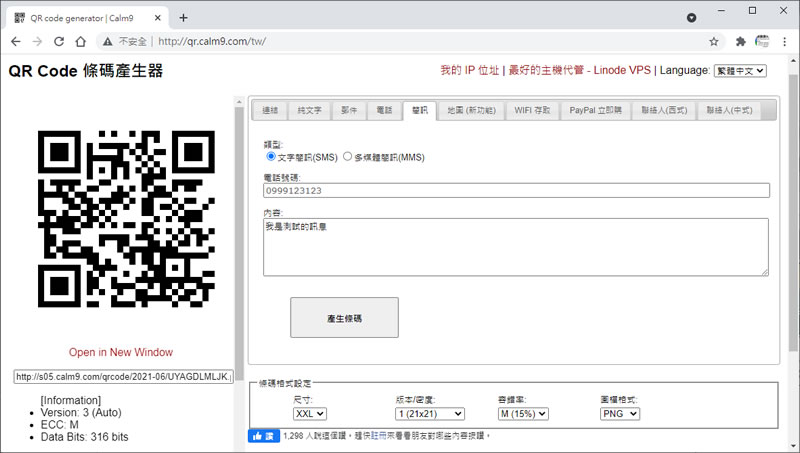
Task: Click the QR image URL field
Action: [x=123, y=377]
